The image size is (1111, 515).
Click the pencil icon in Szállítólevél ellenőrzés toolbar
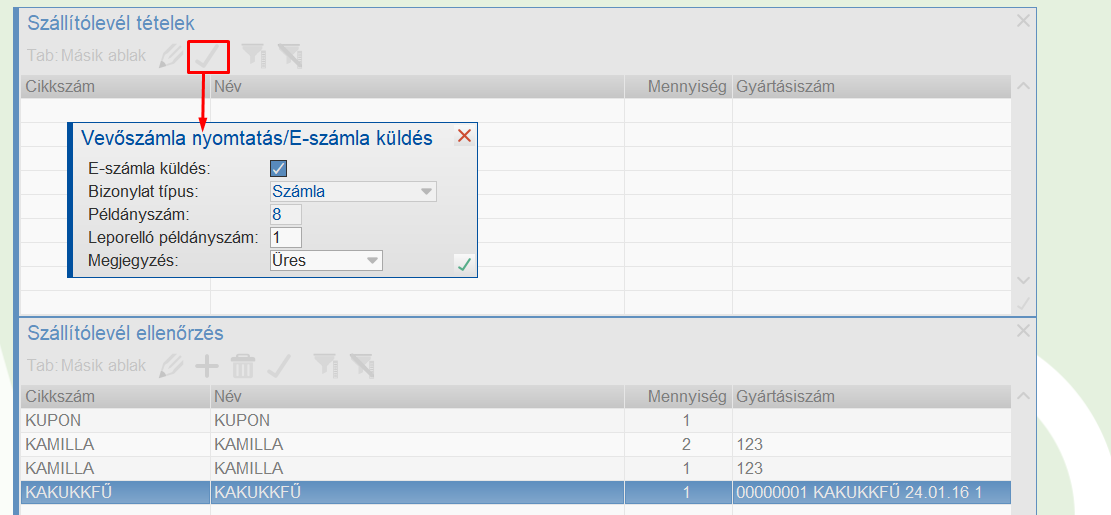pos(172,366)
